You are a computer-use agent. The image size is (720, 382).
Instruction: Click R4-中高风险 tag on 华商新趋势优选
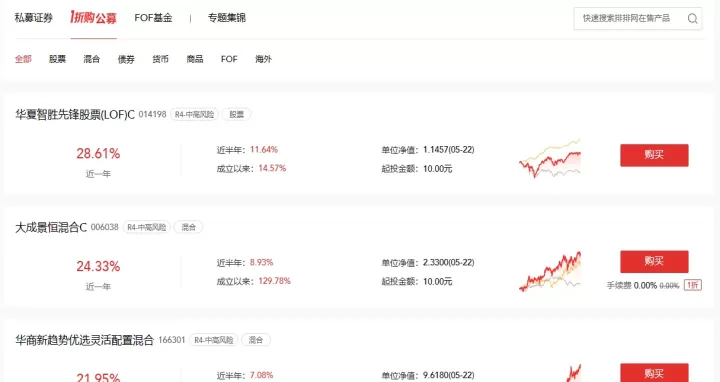214,340
